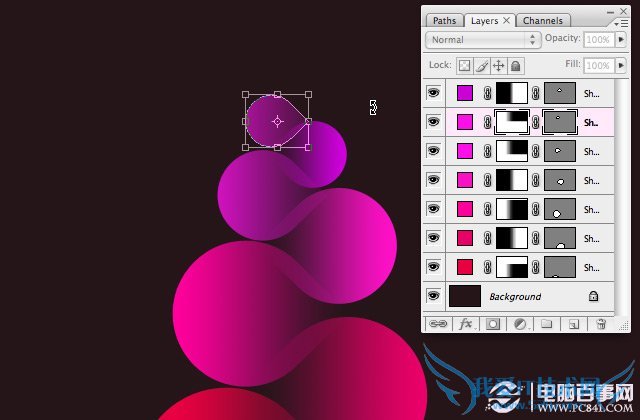Click the add layer mask icon
Screen dimensions: 640x420
[492, 324]
